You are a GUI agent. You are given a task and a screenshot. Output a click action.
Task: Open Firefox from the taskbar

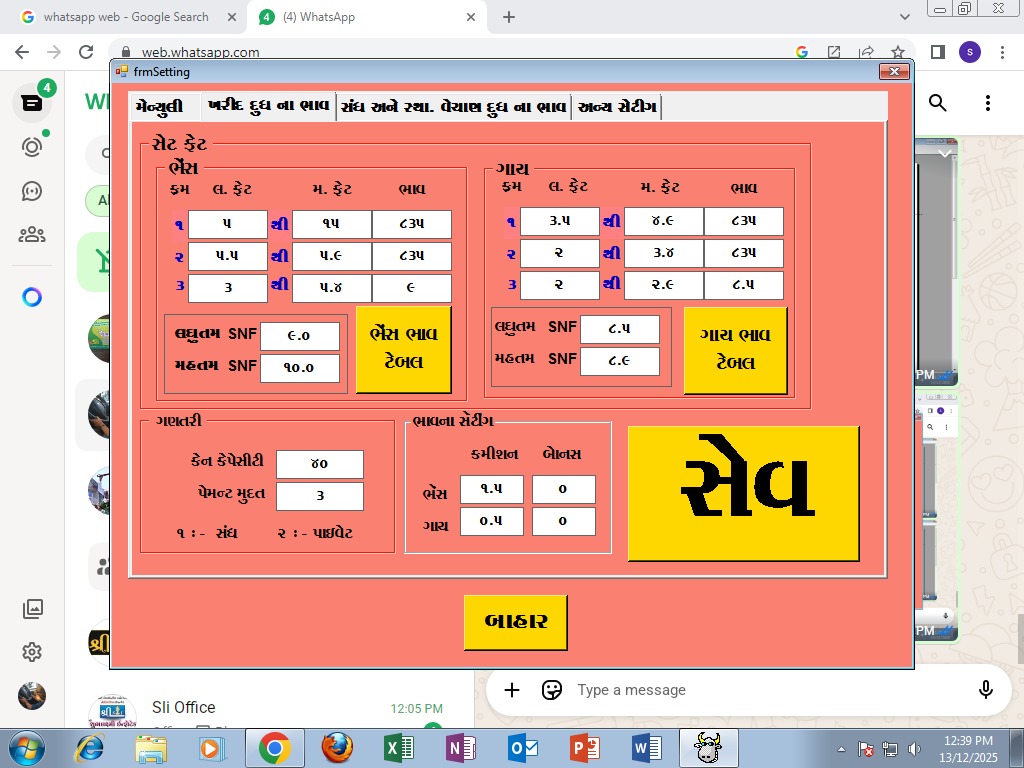coord(337,748)
